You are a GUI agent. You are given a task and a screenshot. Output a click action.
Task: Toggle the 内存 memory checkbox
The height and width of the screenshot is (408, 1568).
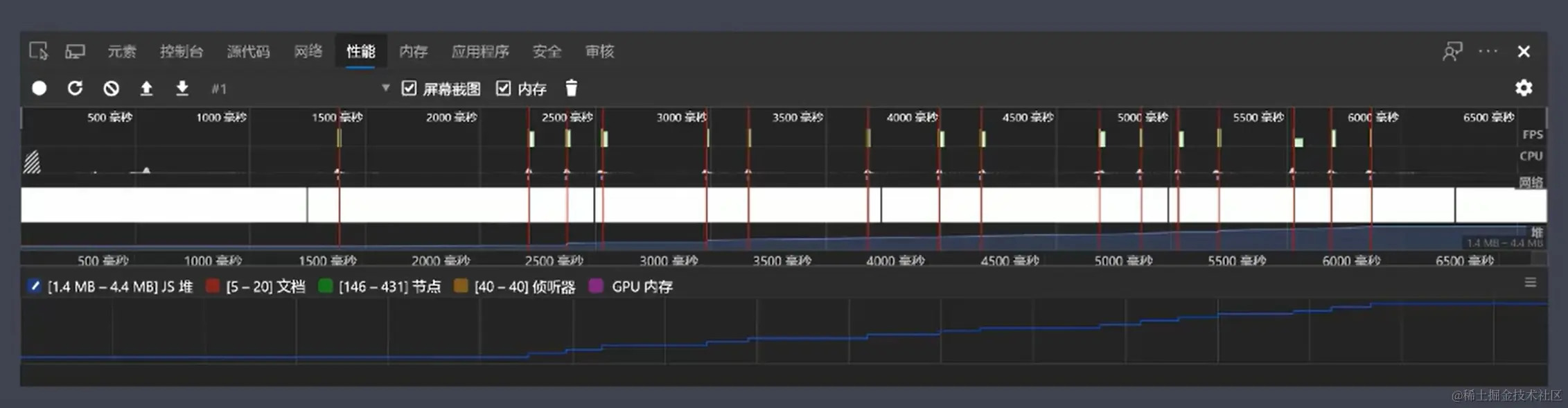pyautogui.click(x=503, y=88)
